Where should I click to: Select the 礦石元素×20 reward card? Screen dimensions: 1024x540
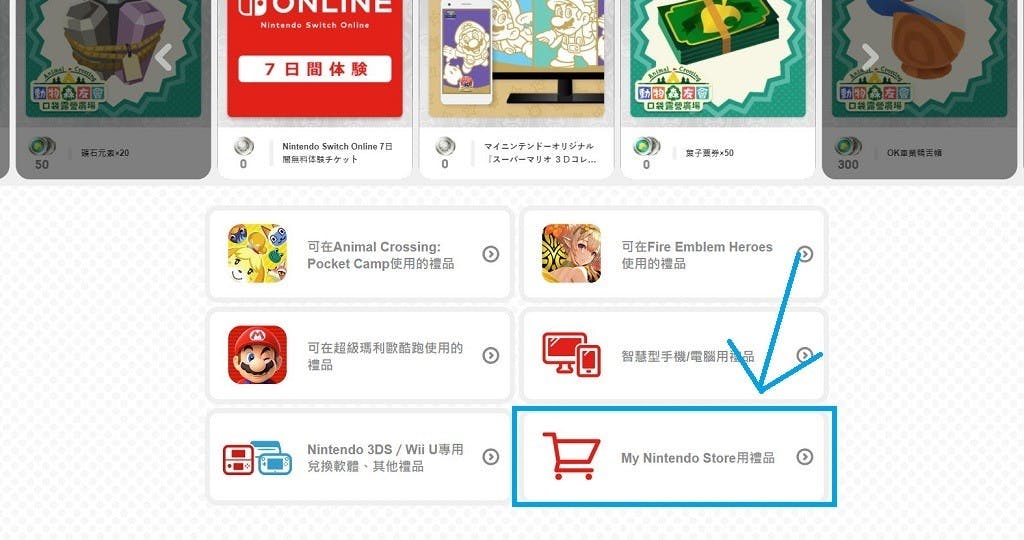point(114,89)
